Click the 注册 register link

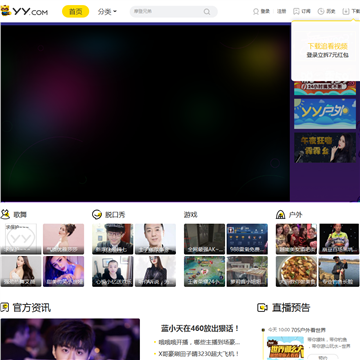tap(282, 12)
